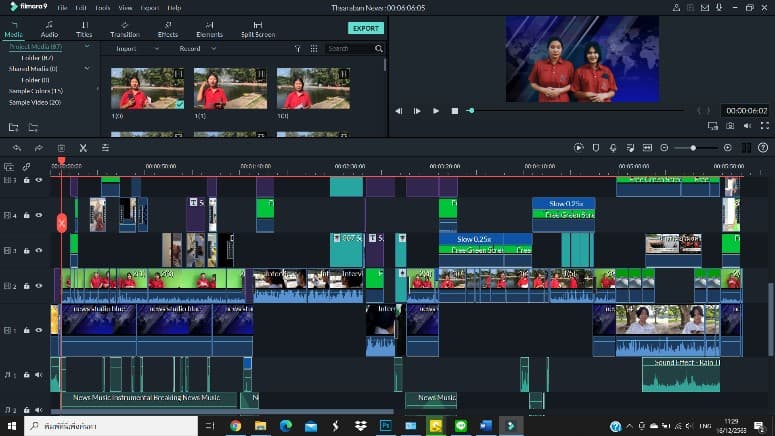Image resolution: width=775 pixels, height=436 pixels.
Task: Hide video track 2 with its eye icon
Action: point(39,286)
